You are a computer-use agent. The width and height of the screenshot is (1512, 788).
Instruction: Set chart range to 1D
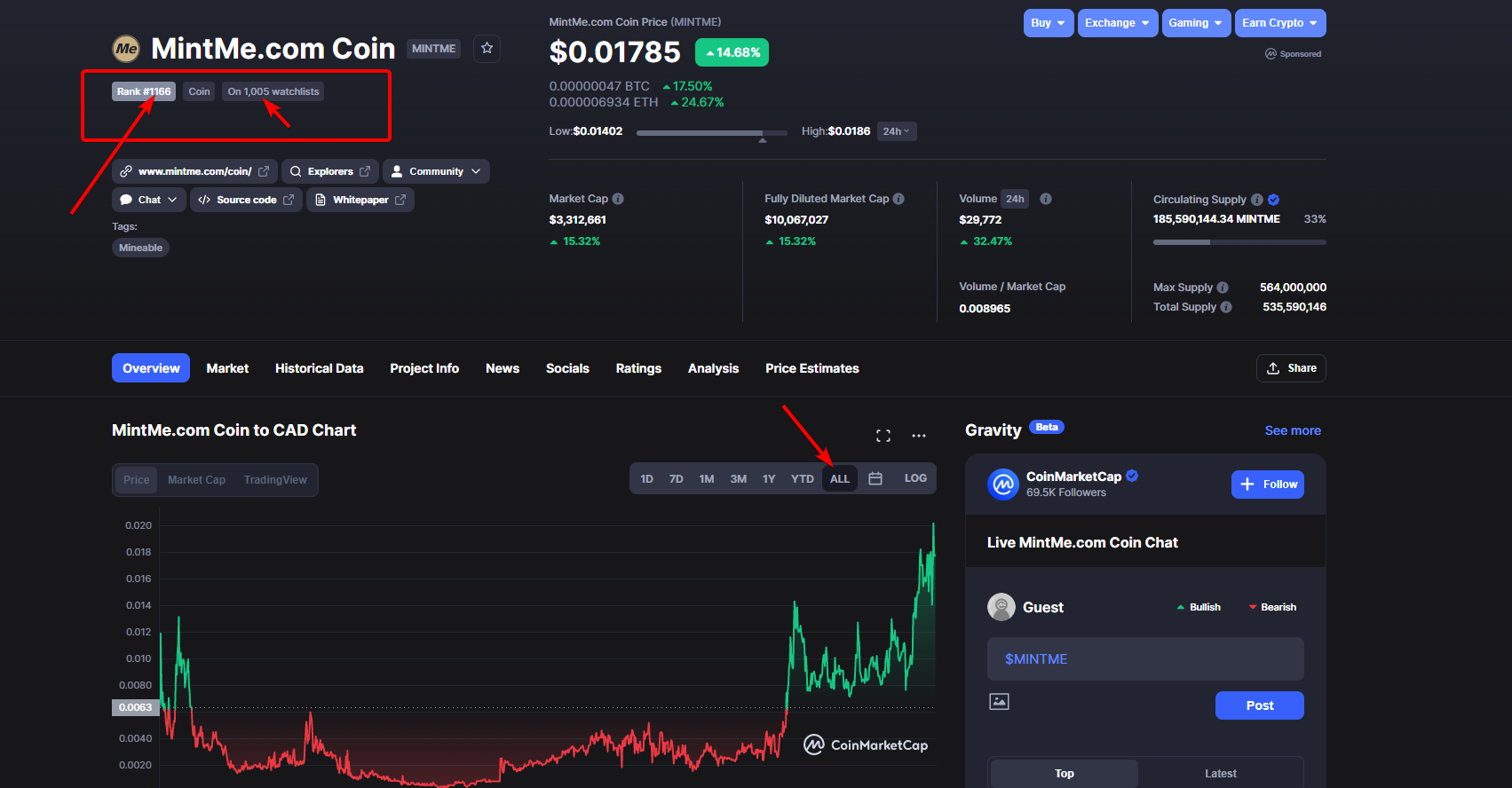647,478
